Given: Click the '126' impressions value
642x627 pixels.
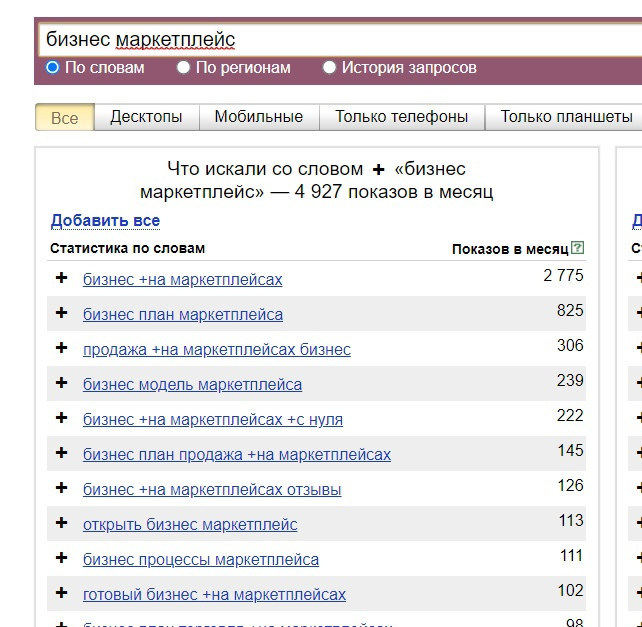Looking at the screenshot, I should [x=570, y=486].
